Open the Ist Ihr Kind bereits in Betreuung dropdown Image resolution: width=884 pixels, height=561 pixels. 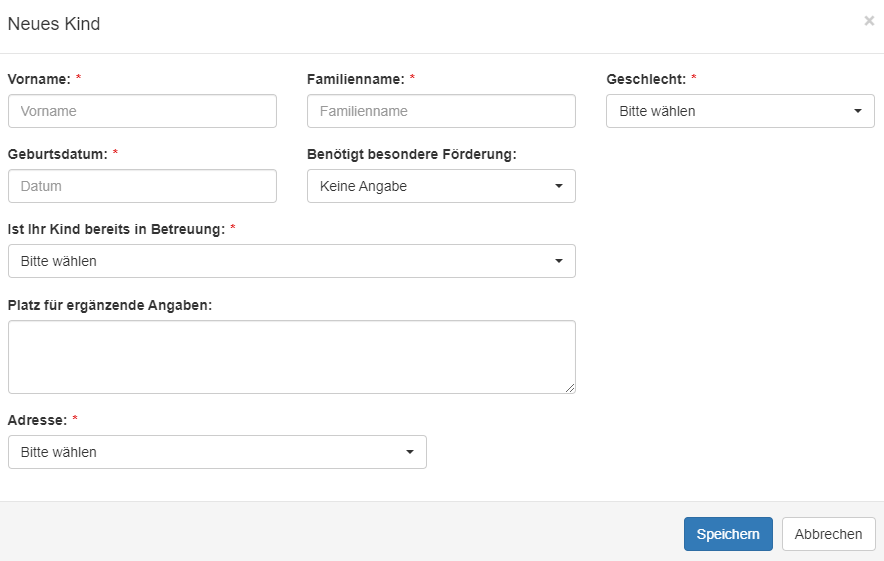click(x=291, y=261)
